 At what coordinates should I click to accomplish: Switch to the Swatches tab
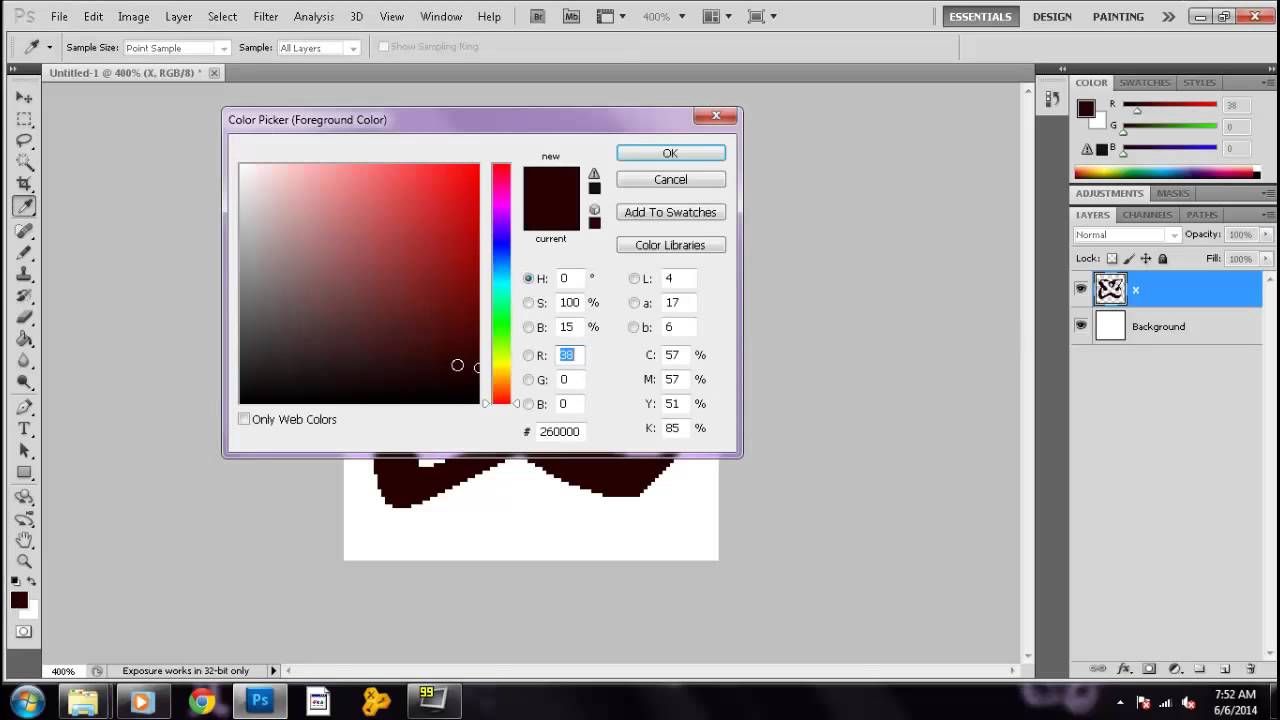click(1145, 82)
